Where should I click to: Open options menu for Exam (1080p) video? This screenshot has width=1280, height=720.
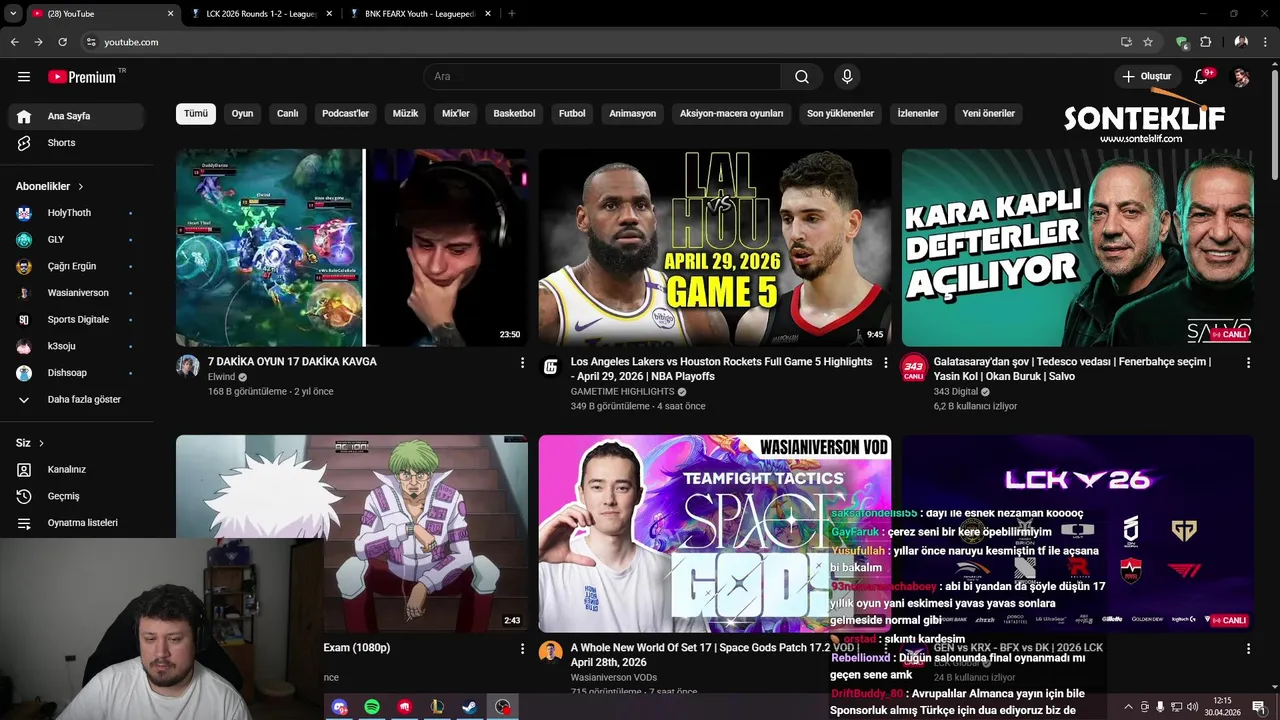[522, 649]
